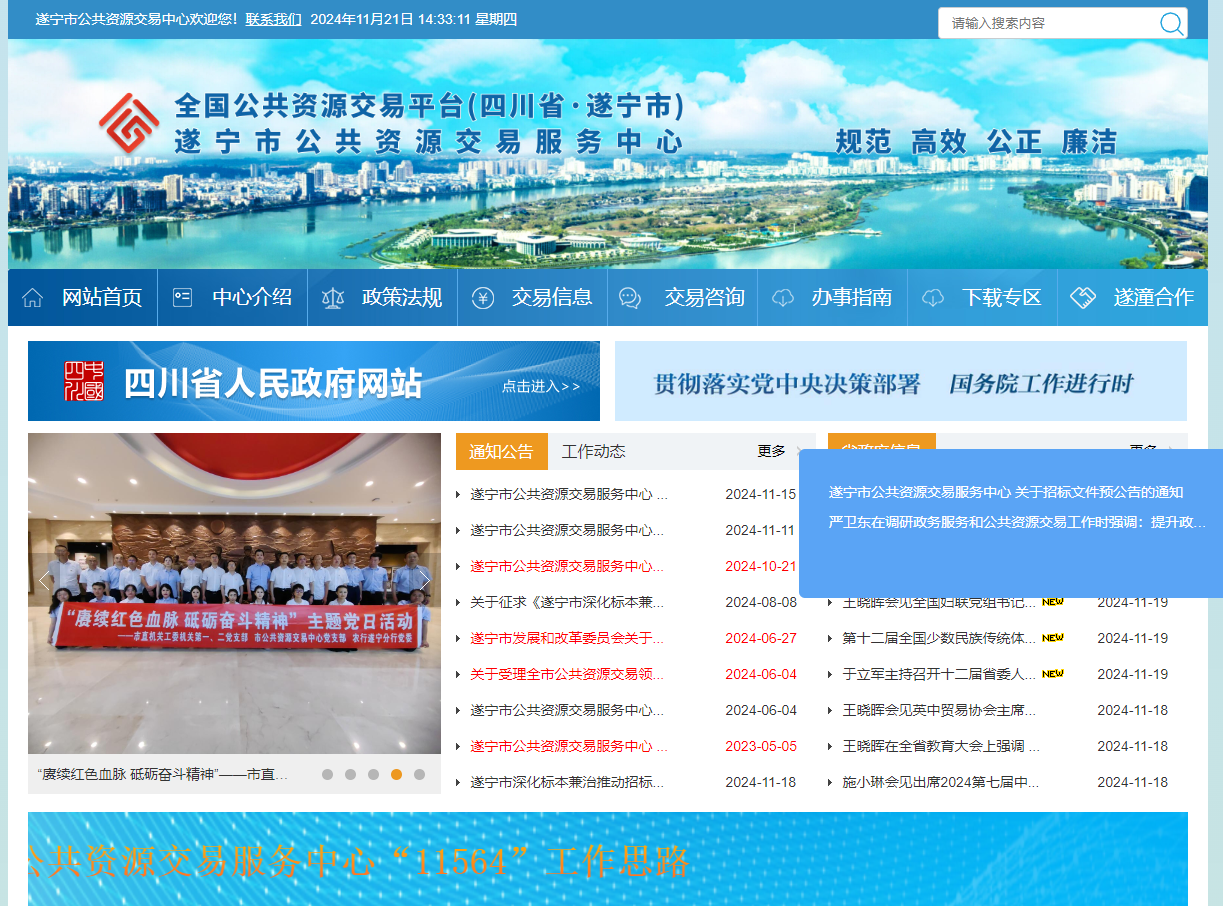Click the handshake icon beside 遂潼合作
Screen dimensions: 1223x906
click(x=1083, y=298)
